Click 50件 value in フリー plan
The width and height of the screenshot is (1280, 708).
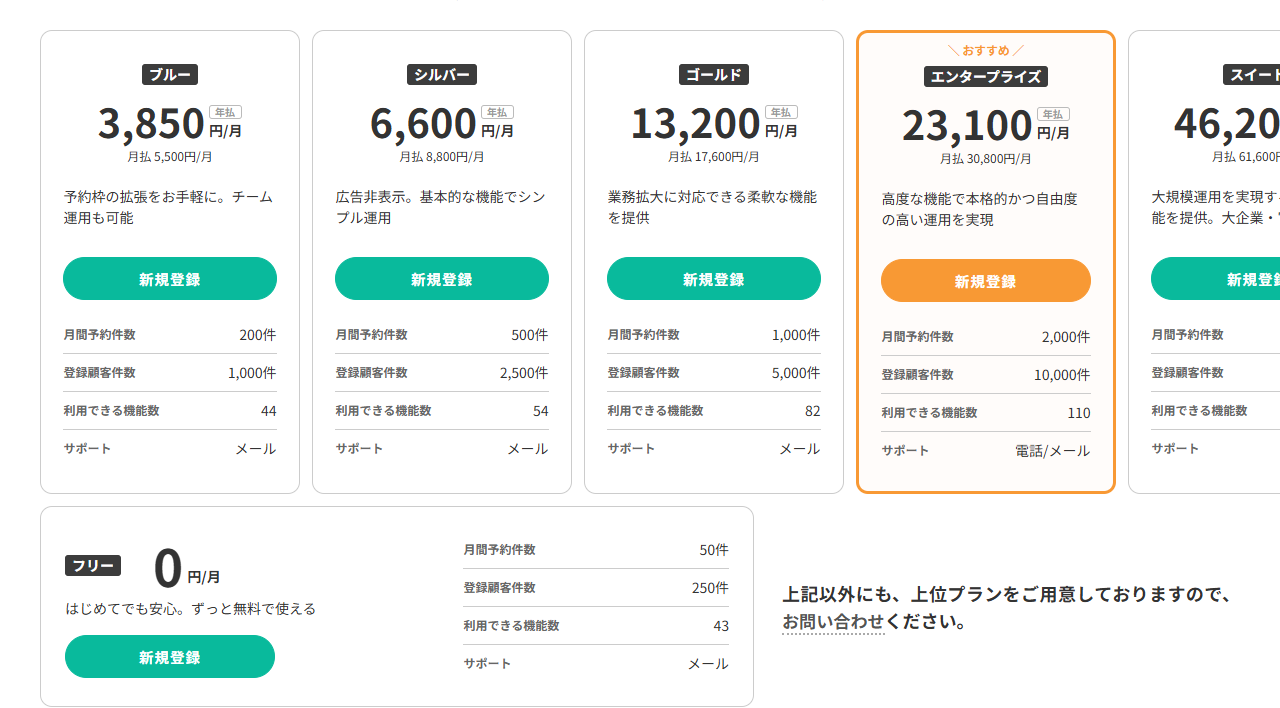(x=714, y=550)
